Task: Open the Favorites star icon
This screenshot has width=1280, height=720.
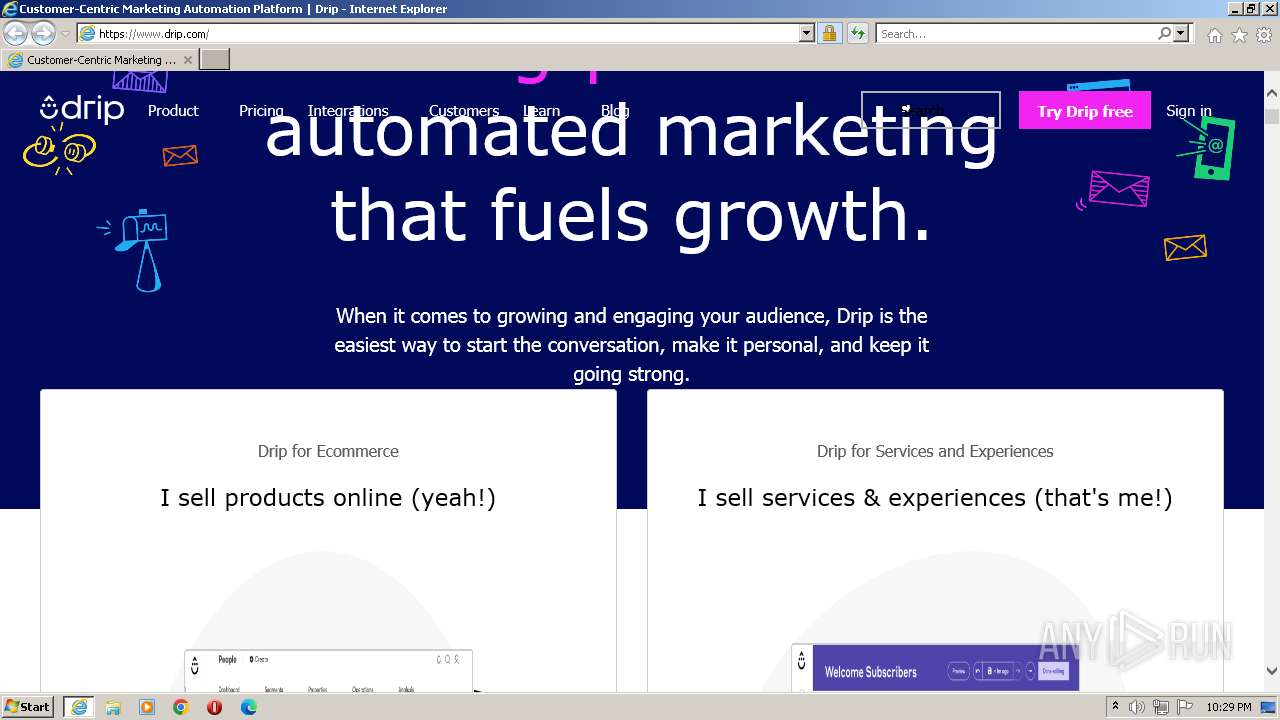Action: tap(1239, 35)
